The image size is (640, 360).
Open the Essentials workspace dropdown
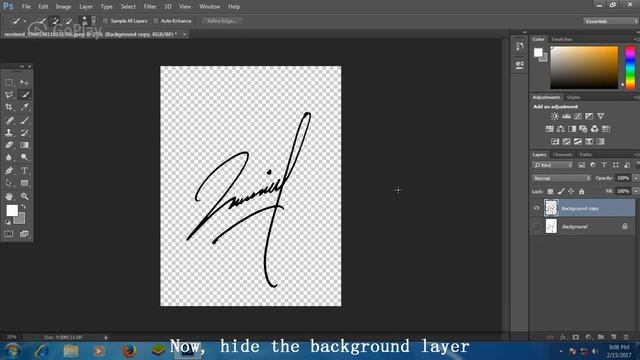[610, 21]
